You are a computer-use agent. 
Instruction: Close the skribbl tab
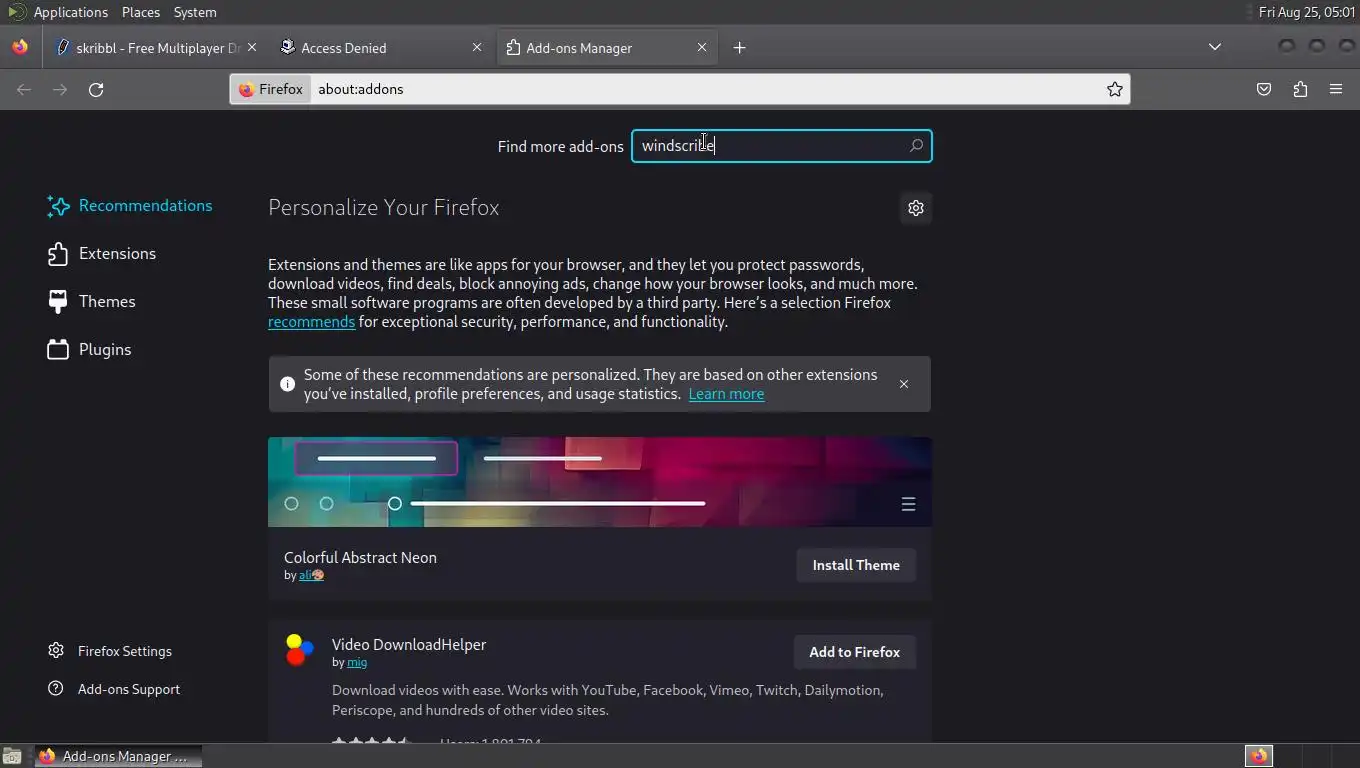252,47
